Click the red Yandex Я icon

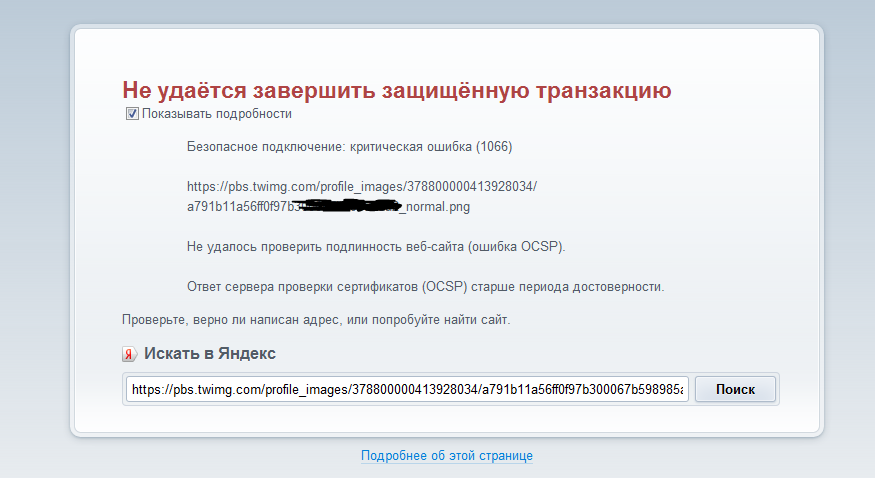point(129,354)
